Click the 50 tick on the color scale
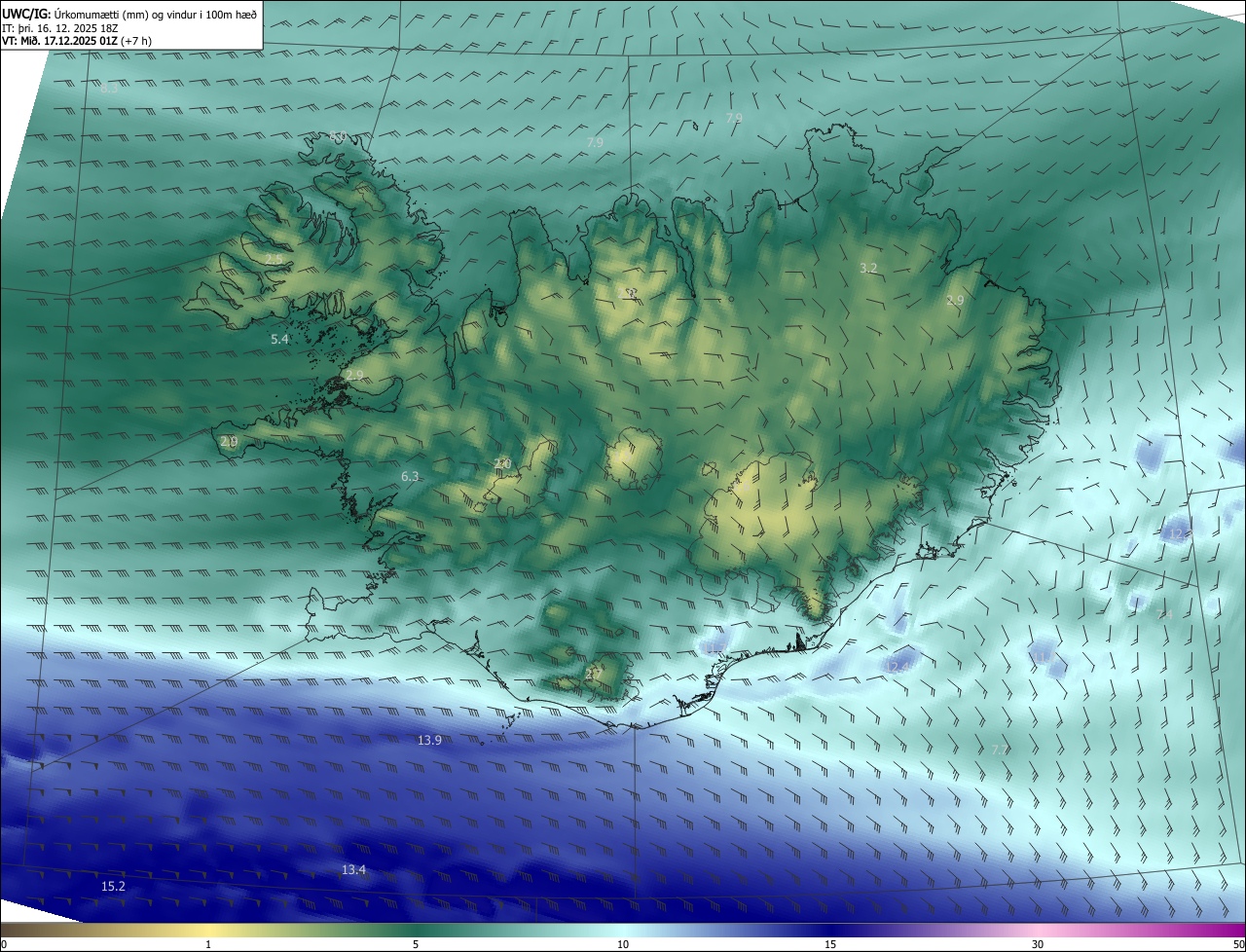This screenshot has height=952, width=1246. (x=1239, y=944)
